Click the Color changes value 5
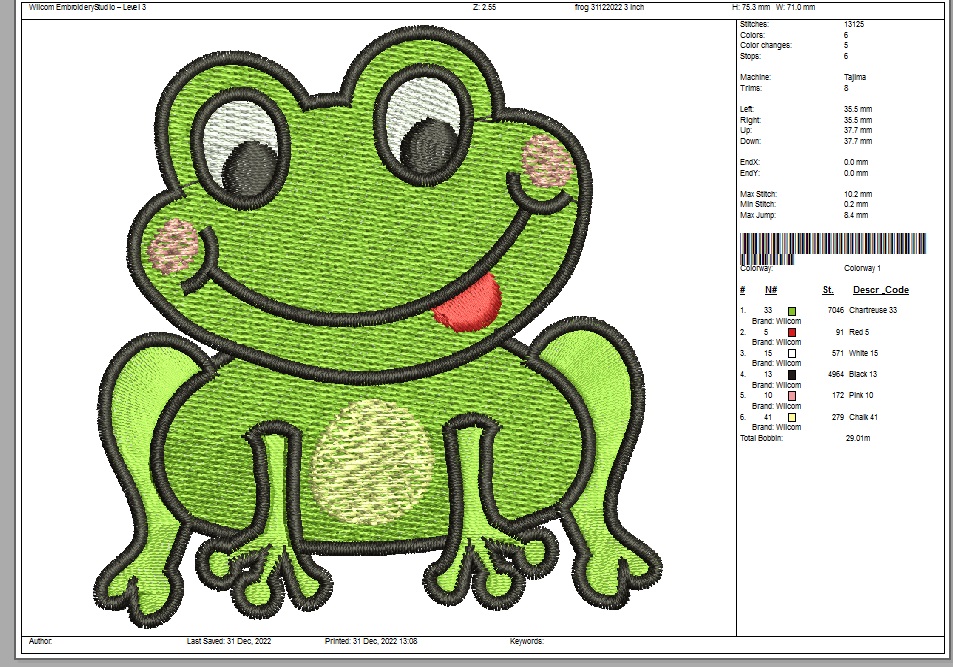The image size is (953, 667). [x=846, y=45]
